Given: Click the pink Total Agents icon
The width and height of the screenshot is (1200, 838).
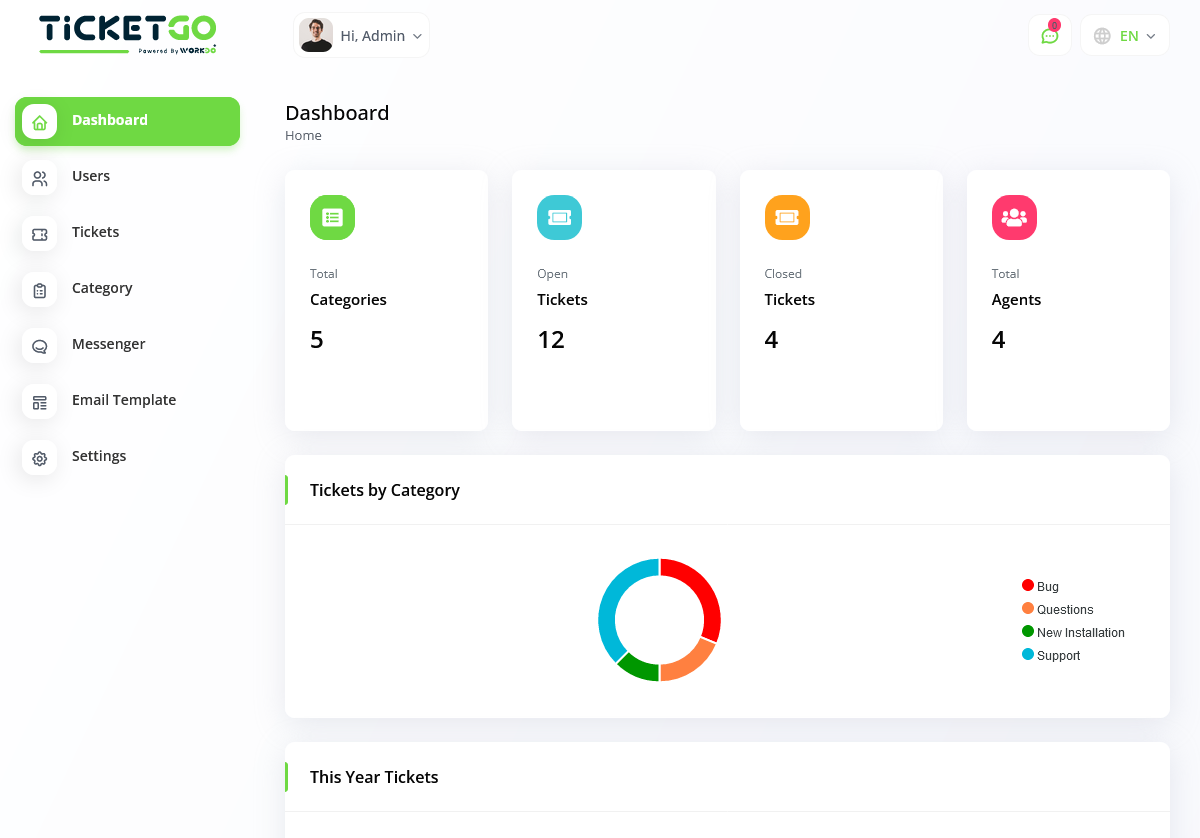Looking at the screenshot, I should point(1014,217).
